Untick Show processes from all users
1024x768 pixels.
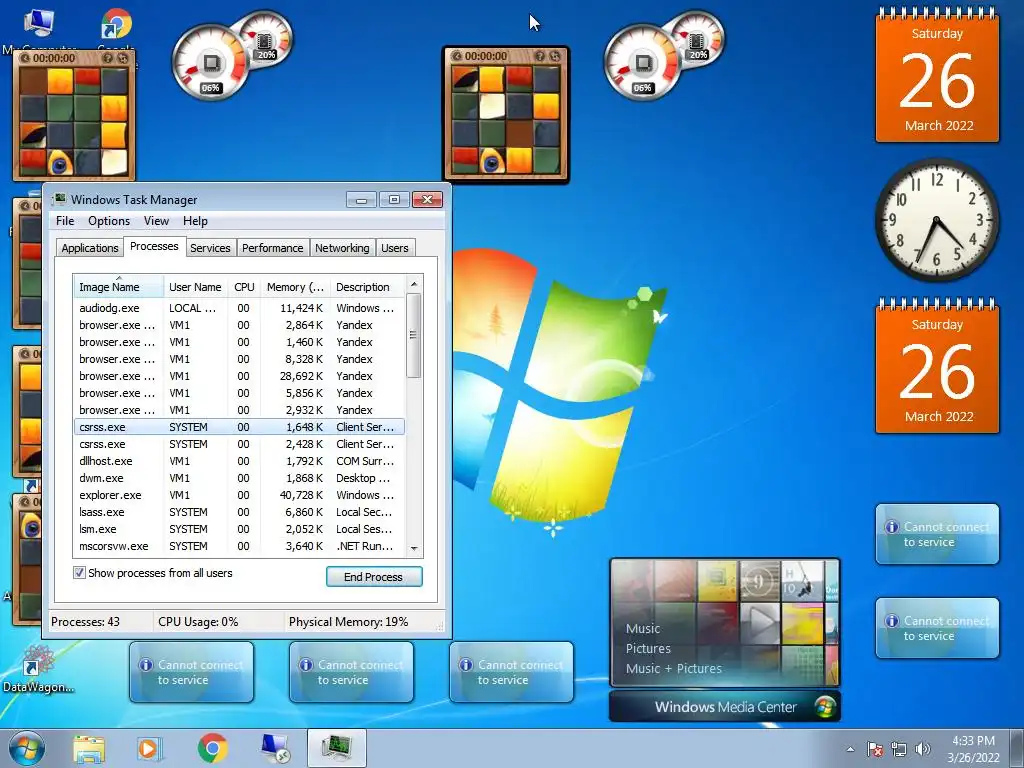tap(79, 573)
